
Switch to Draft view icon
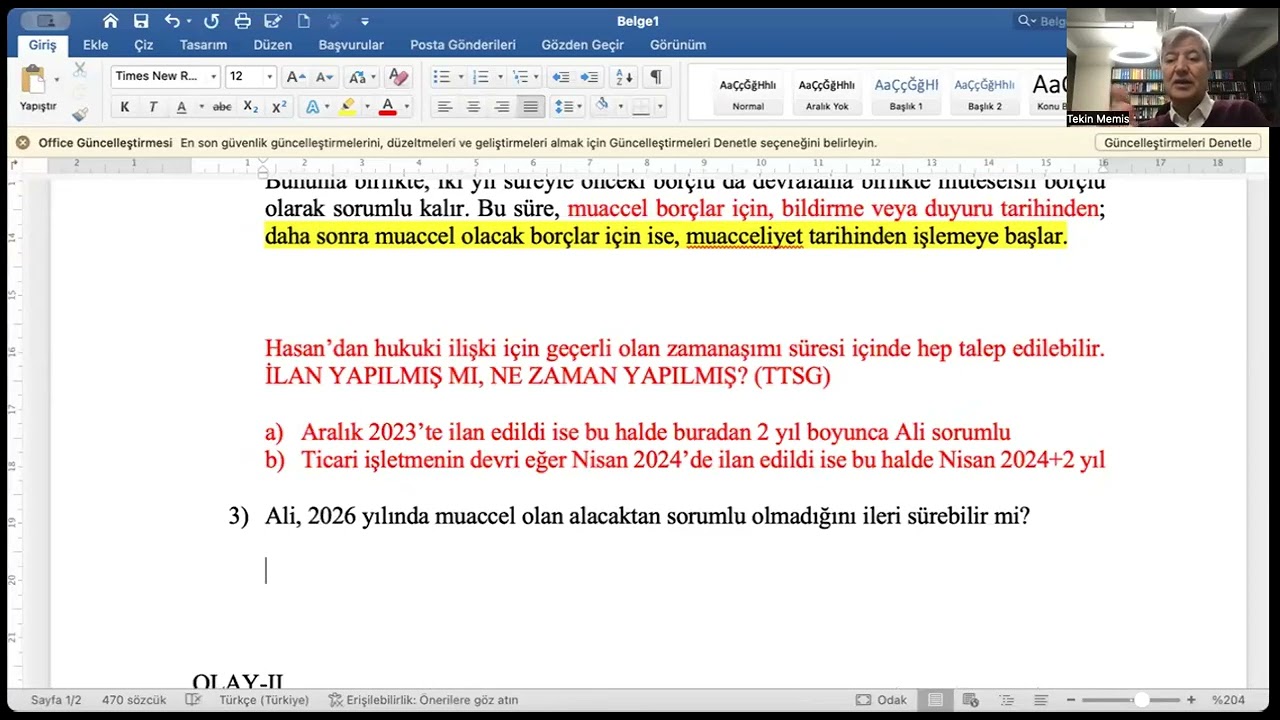(1041, 700)
